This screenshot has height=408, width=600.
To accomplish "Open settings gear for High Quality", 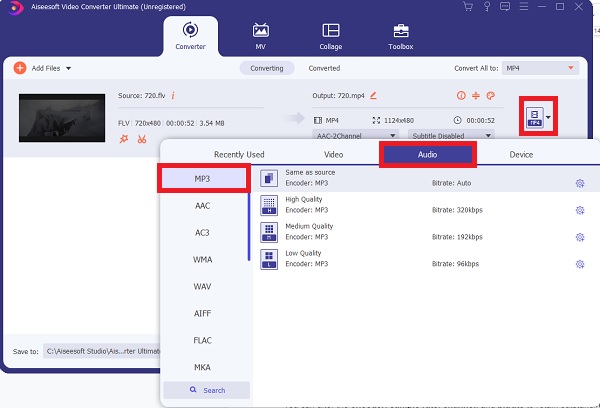I will coord(580,210).
